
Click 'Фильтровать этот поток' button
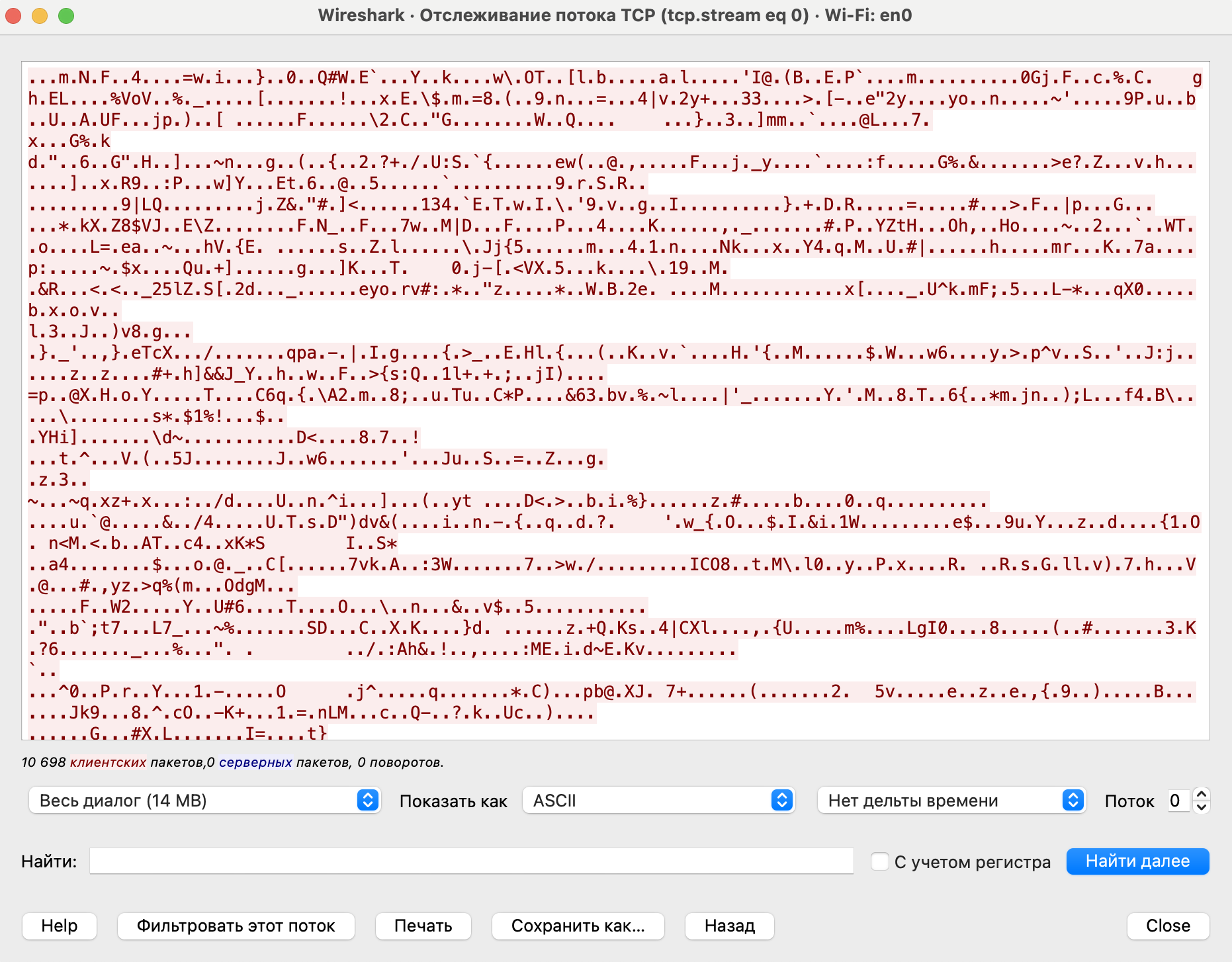(236, 926)
